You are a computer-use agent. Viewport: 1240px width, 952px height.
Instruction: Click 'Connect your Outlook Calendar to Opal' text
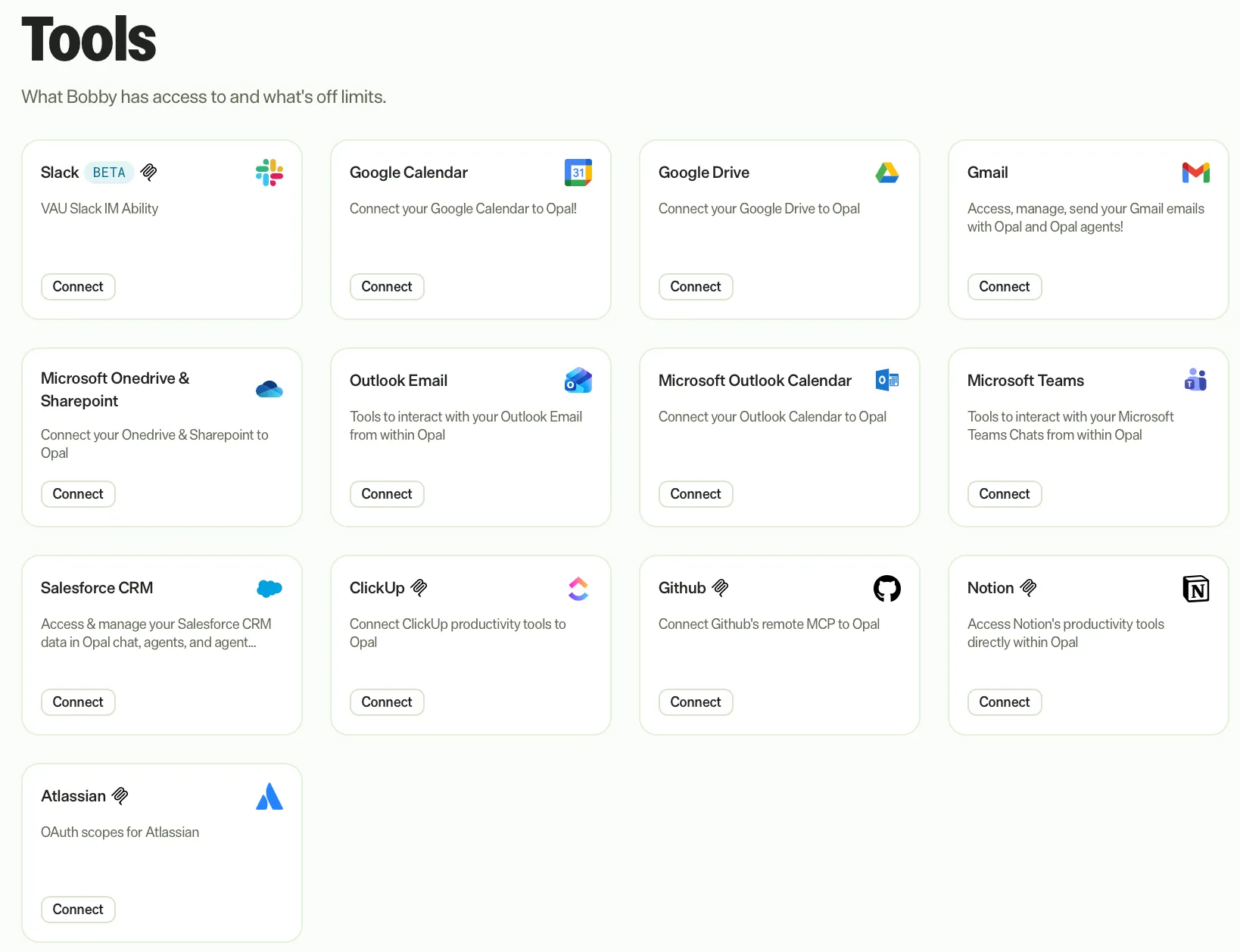pos(772,417)
